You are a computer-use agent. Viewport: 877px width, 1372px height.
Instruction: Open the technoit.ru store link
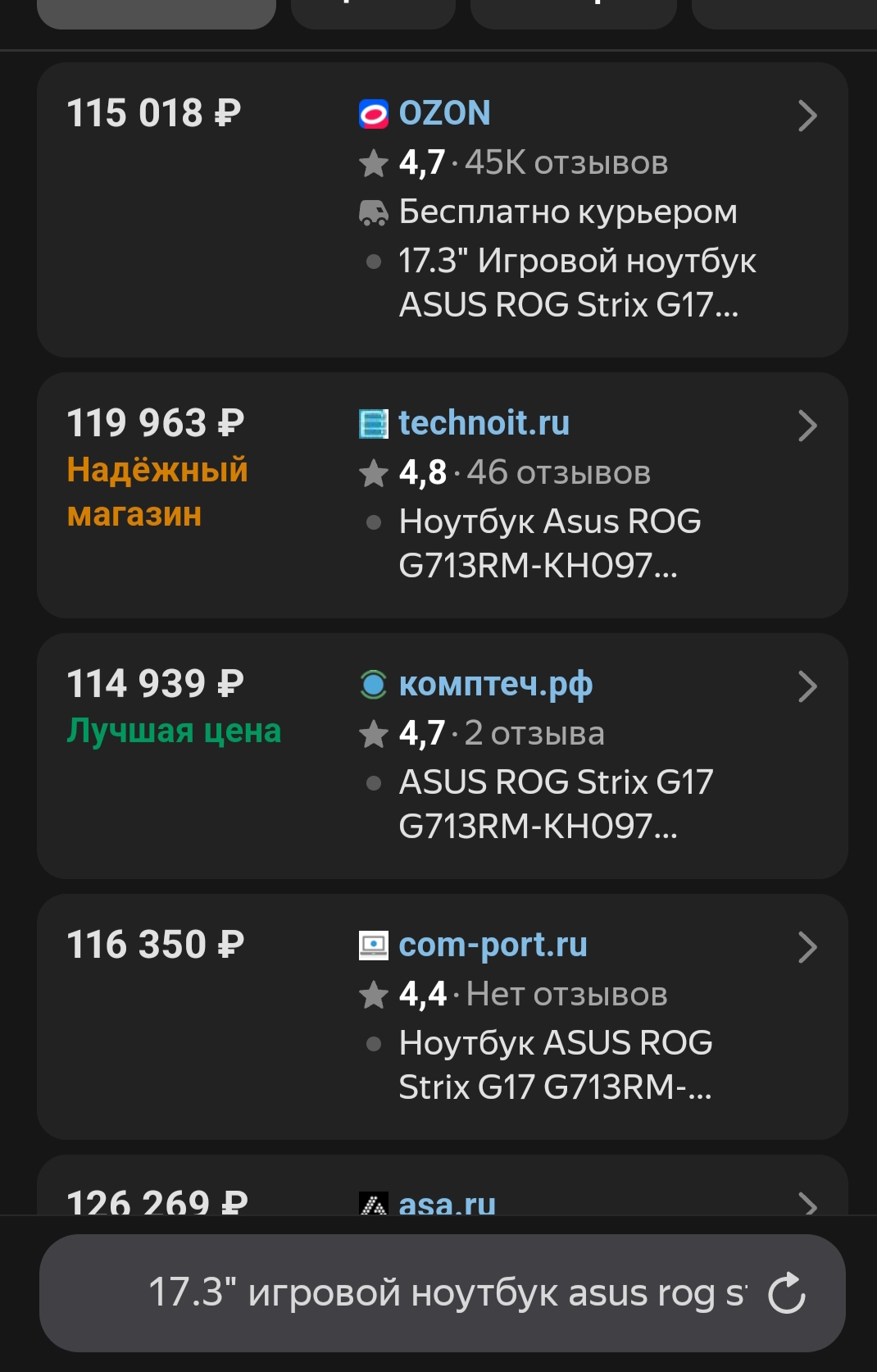coord(484,423)
